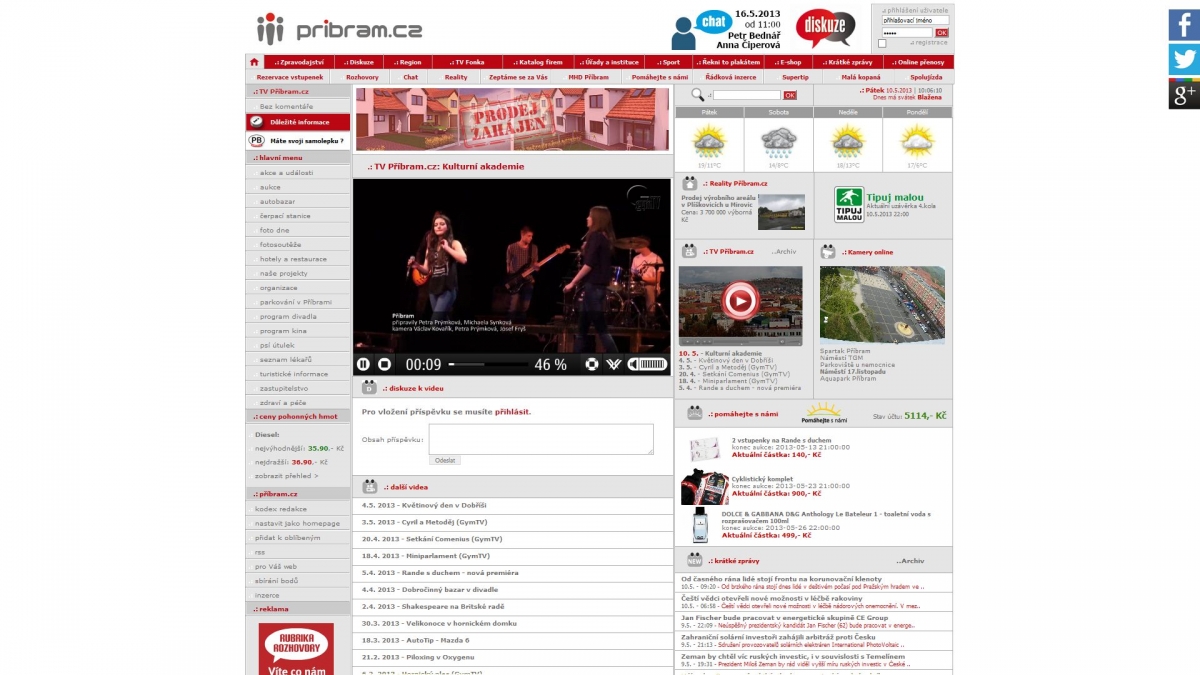Share page via Facebook icon
This screenshot has width=1200, height=675.
coord(1184,25)
